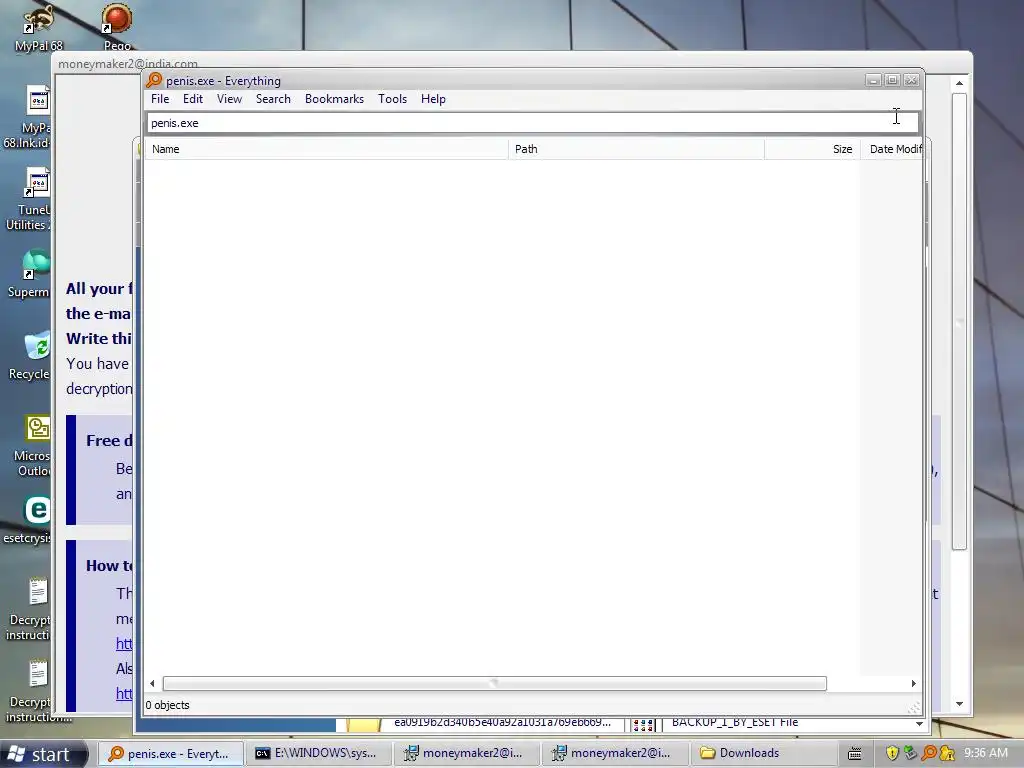Click safely remove hardware tray icon
The width and height of the screenshot is (1024, 768).
[910, 753]
